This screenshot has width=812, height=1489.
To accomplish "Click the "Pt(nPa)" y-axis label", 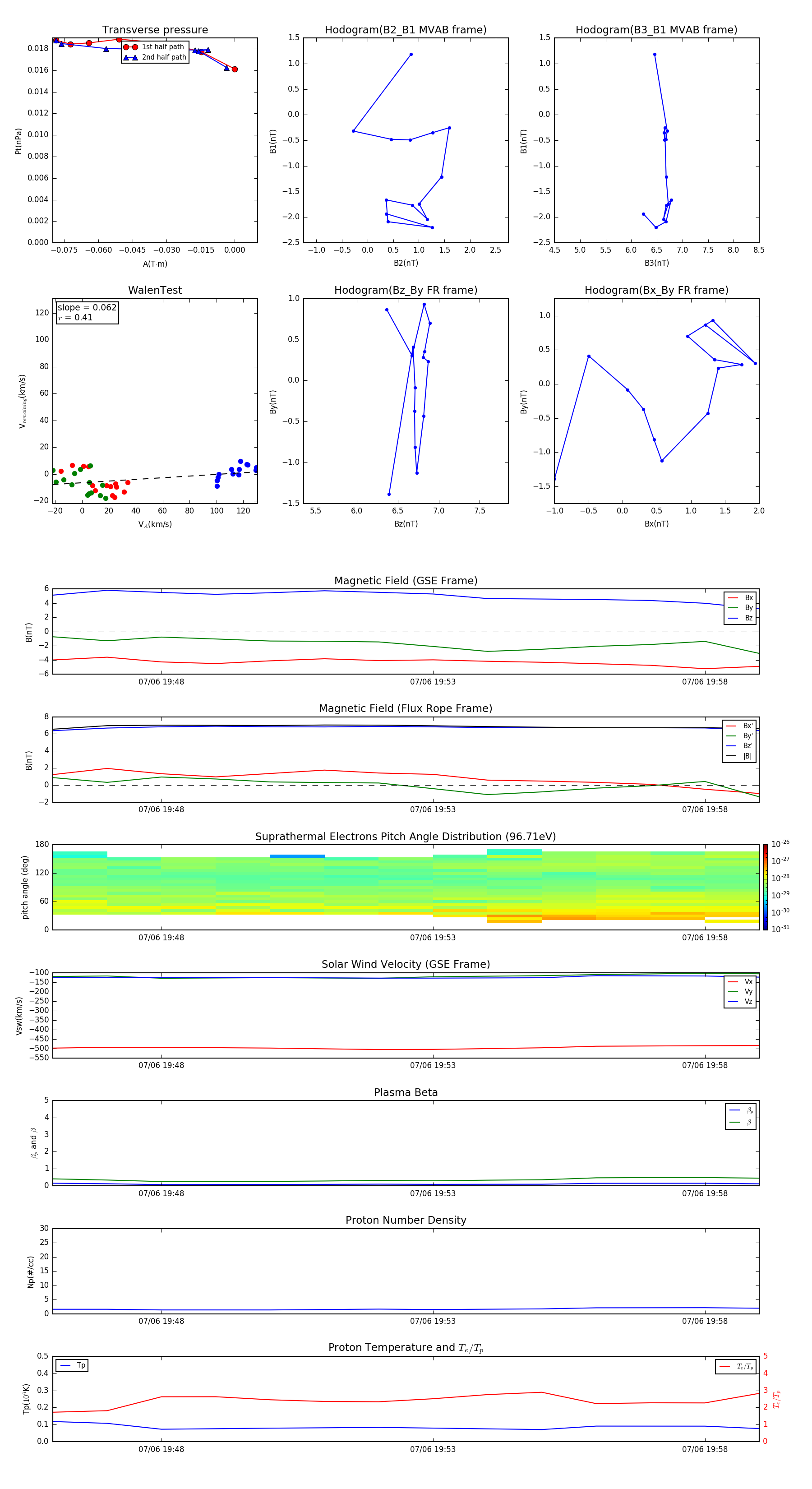I will (18, 141).
